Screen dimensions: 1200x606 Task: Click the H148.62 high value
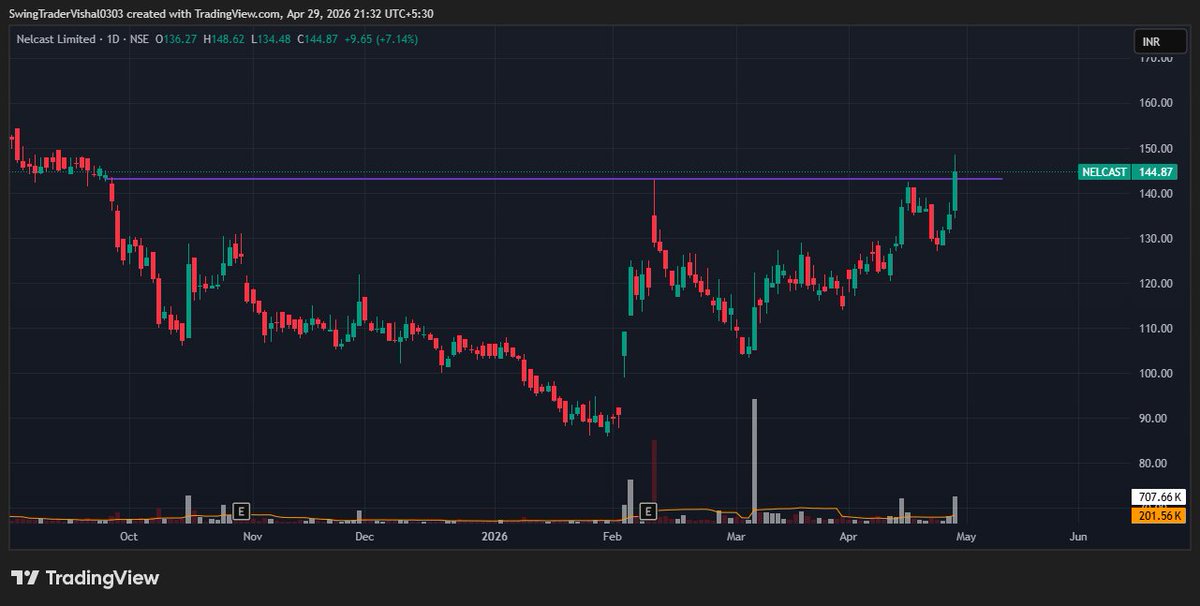coord(225,39)
